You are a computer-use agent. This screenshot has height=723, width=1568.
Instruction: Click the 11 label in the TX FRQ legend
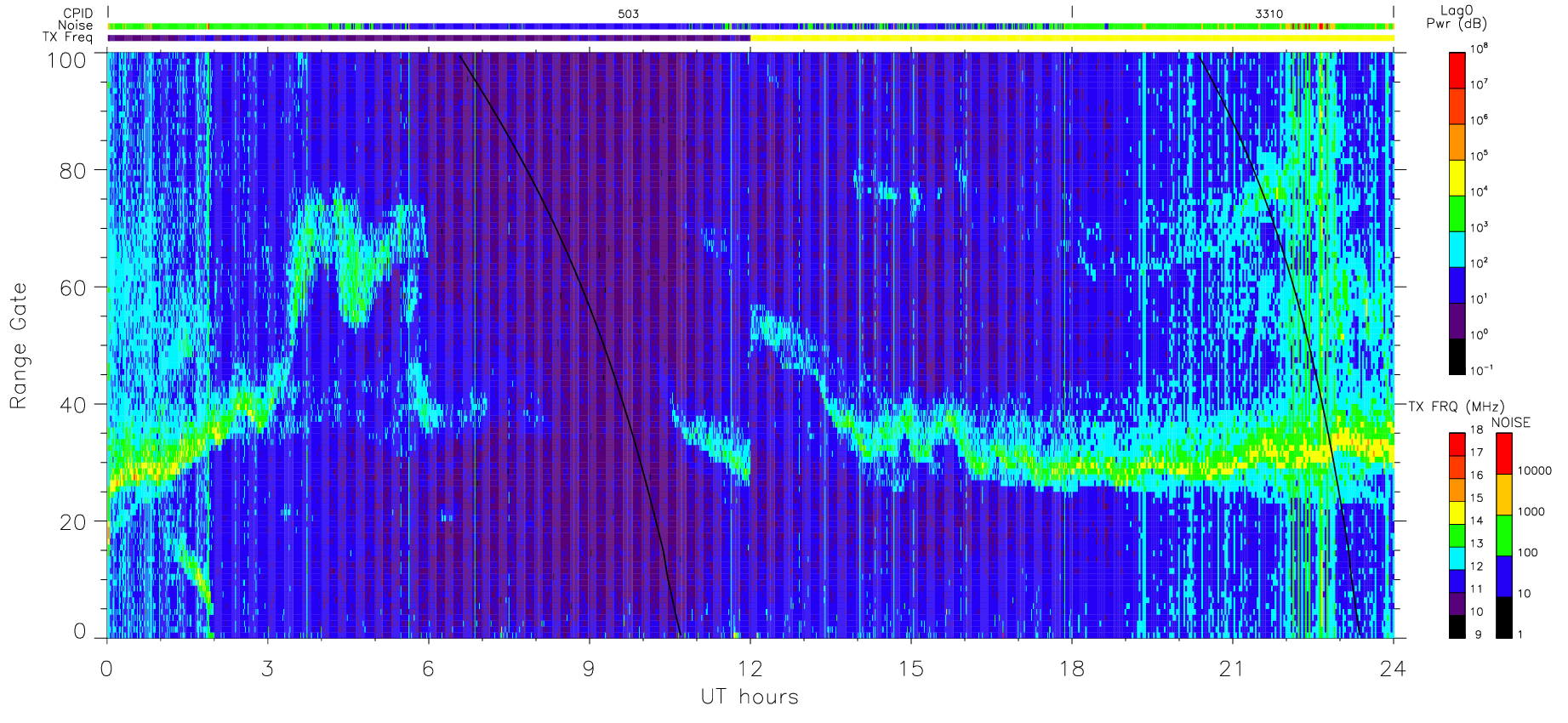1476,589
